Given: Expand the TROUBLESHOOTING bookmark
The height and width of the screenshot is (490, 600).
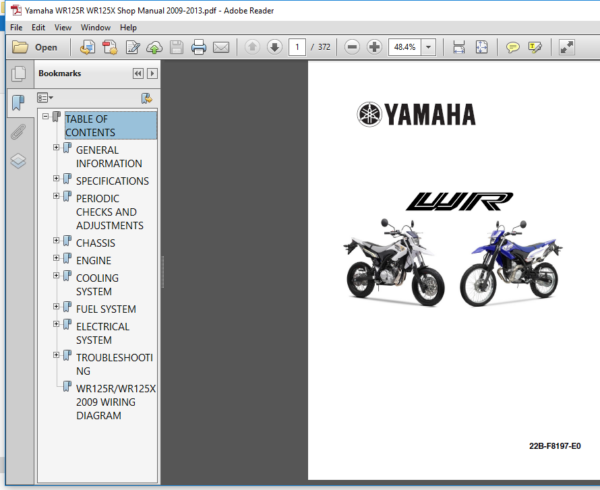Looking at the screenshot, I should [x=56, y=355].
